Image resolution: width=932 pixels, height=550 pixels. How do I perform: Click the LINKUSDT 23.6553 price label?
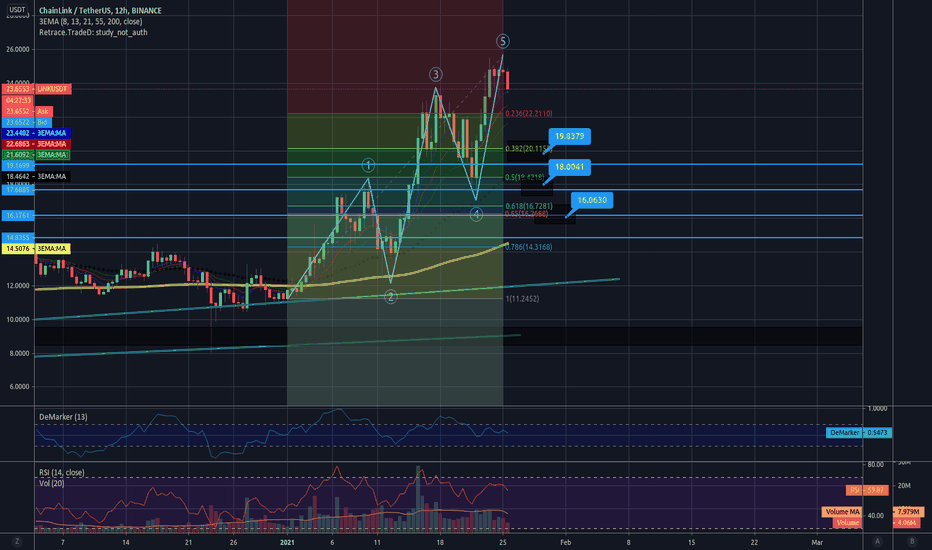(37, 89)
